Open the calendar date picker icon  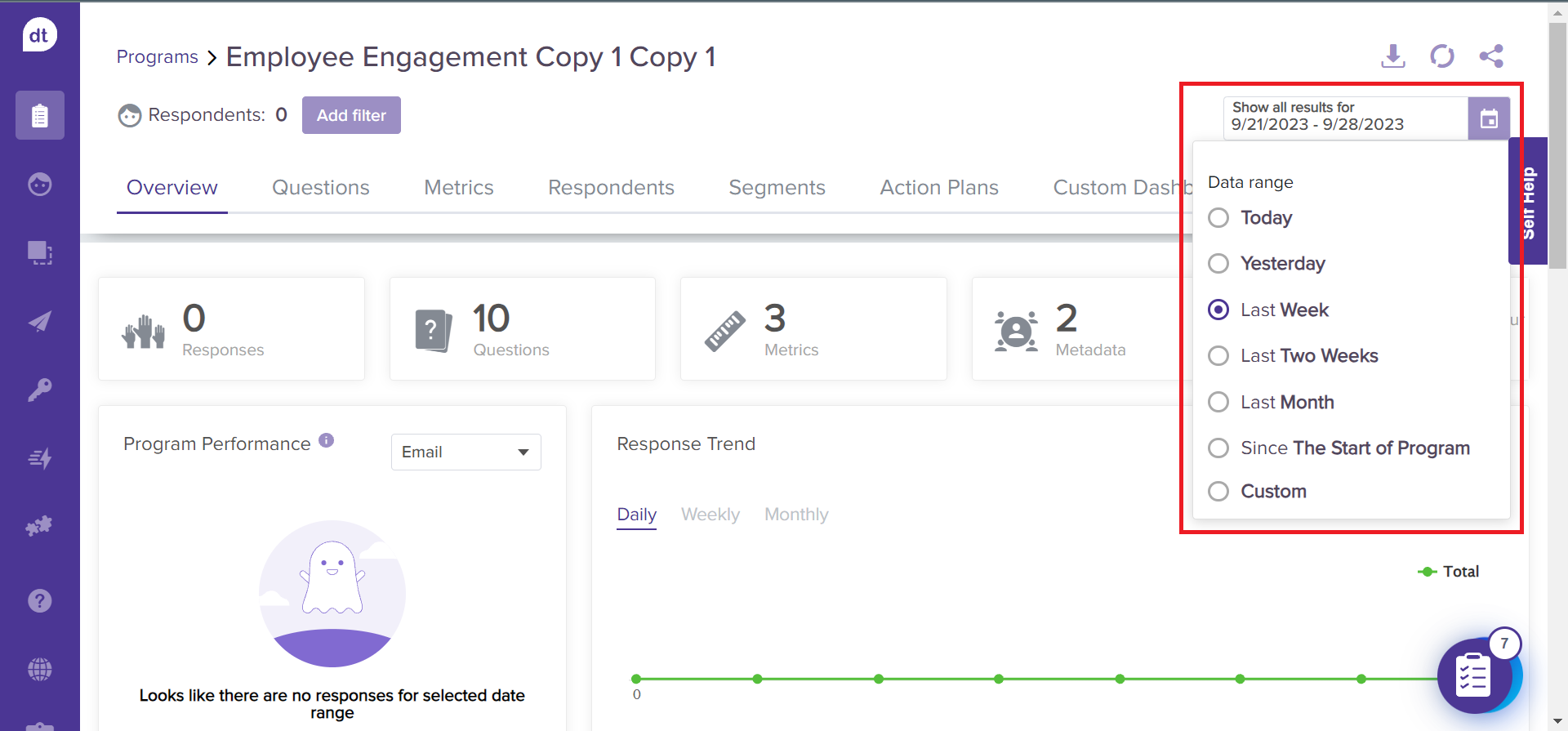[x=1489, y=118]
